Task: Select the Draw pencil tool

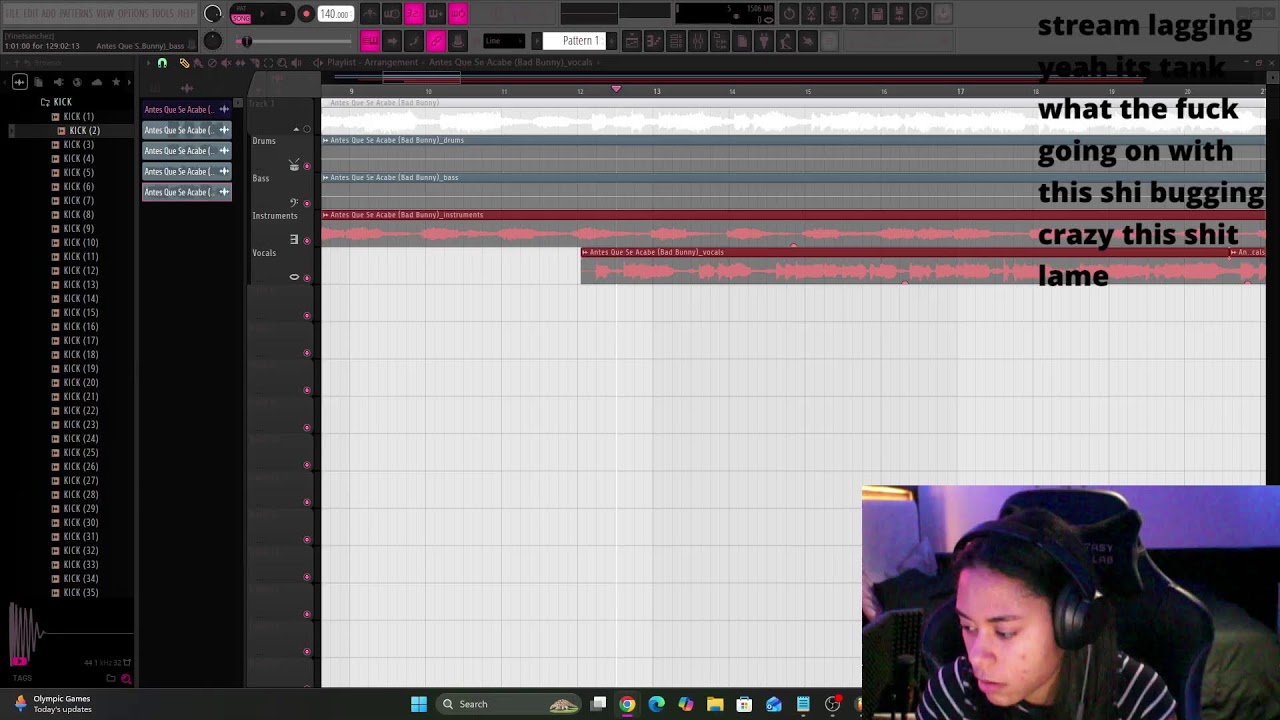Action: [183, 63]
